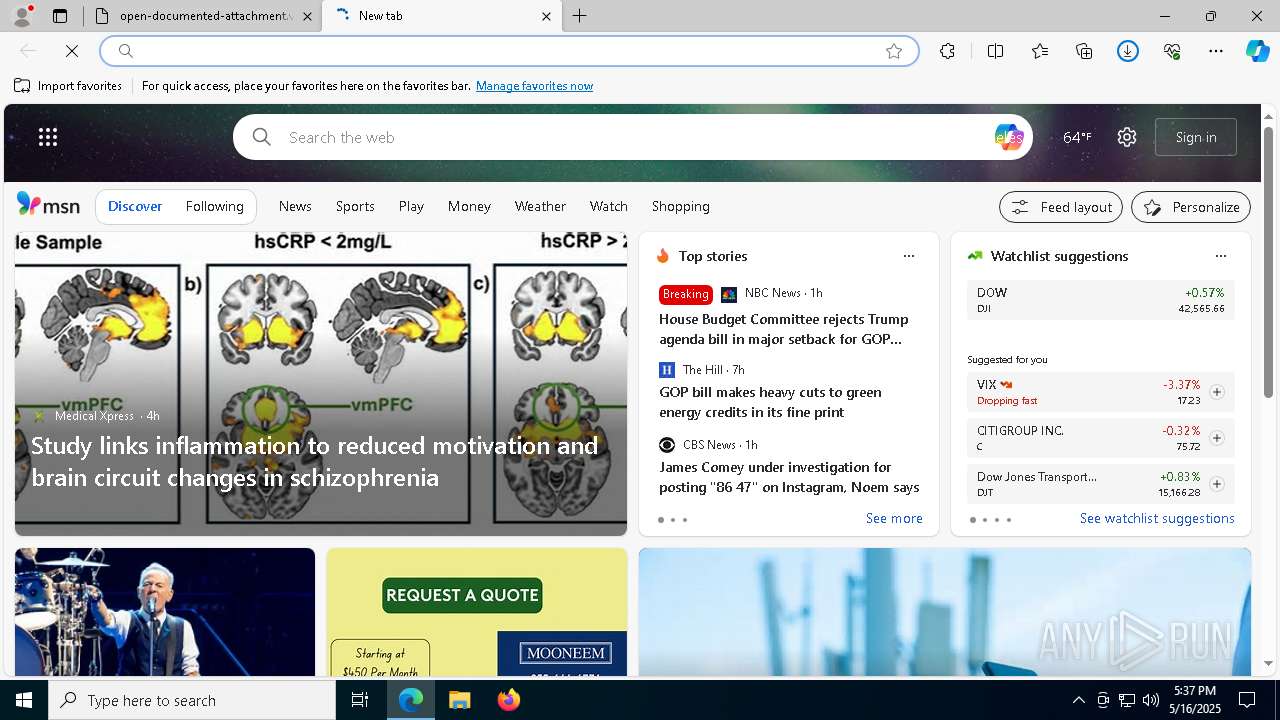
Task: Close the New tab tab
Action: click(x=546, y=16)
